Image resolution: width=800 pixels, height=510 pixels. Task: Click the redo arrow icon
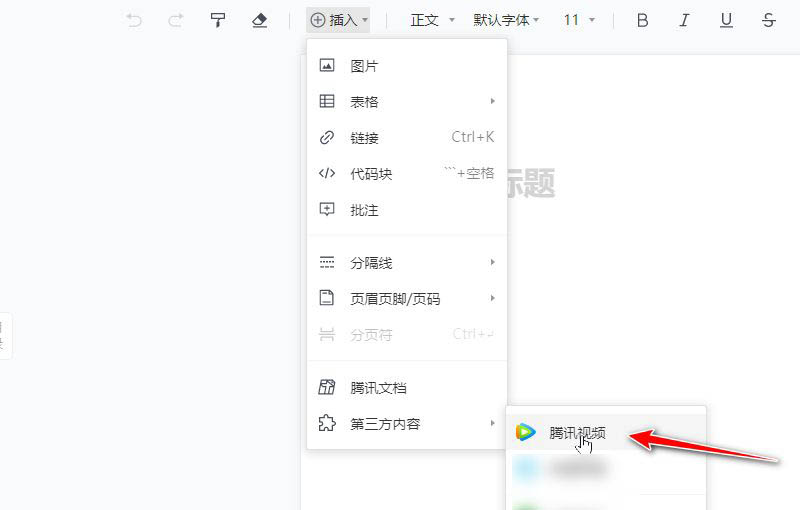tap(176, 20)
